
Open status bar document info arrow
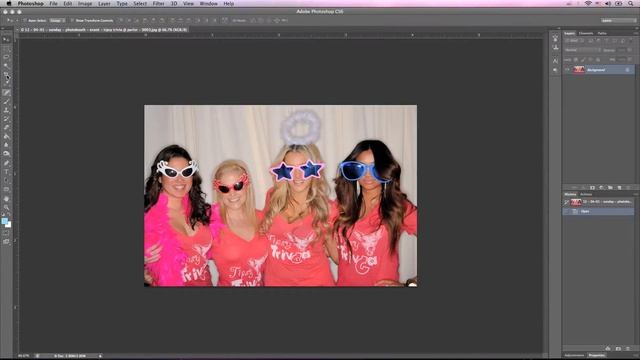pos(100,356)
